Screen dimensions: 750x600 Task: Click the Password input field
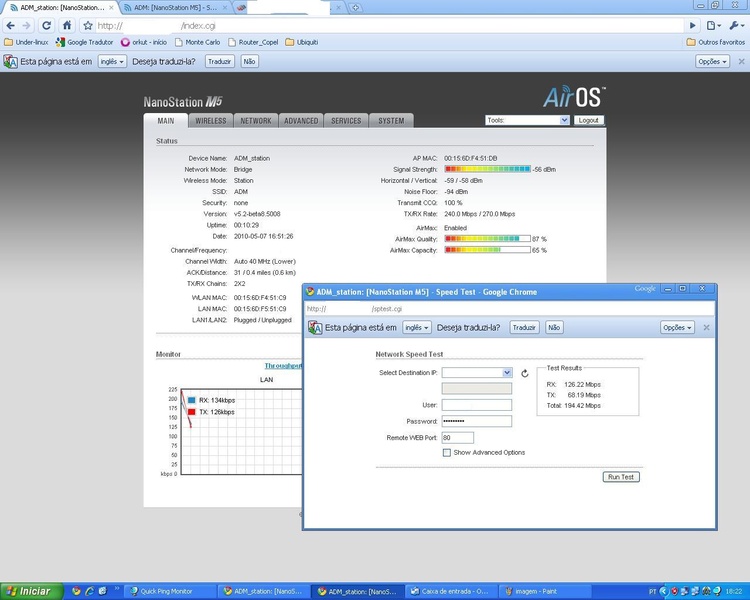[x=477, y=421]
